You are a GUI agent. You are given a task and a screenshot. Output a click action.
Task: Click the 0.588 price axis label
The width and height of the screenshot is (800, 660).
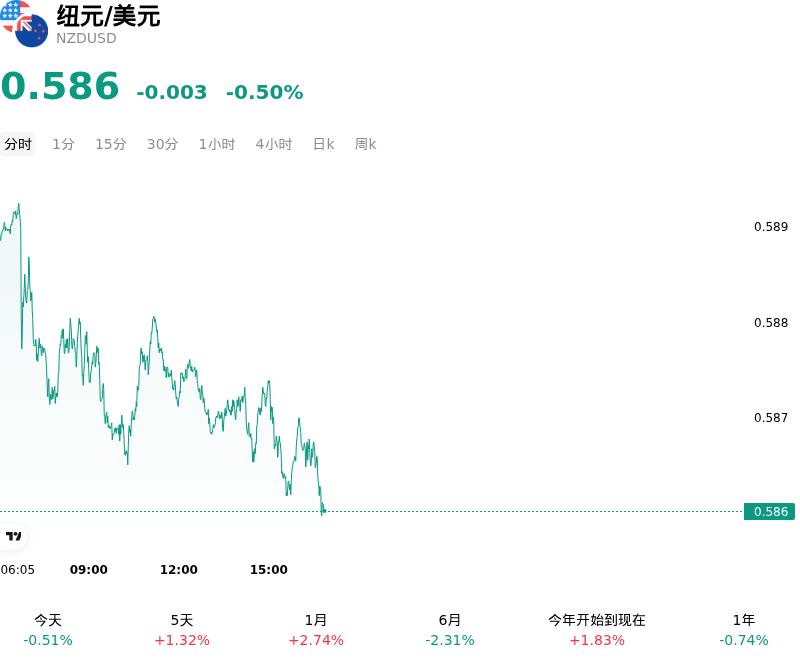[x=771, y=323]
